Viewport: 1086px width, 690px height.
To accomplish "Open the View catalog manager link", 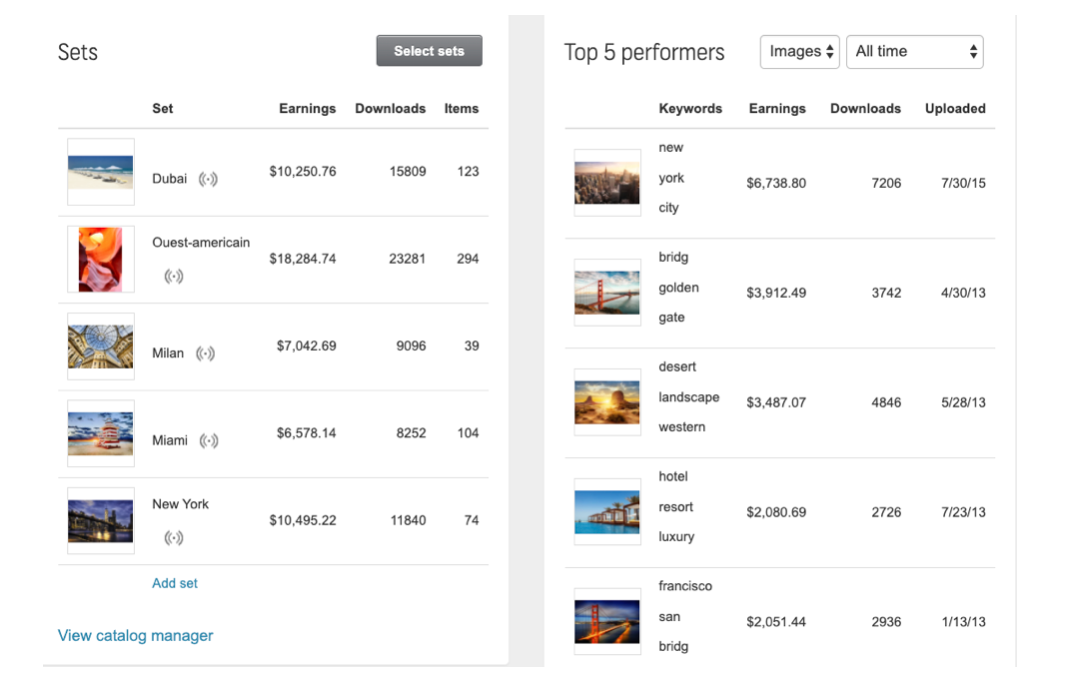I will click(x=135, y=635).
